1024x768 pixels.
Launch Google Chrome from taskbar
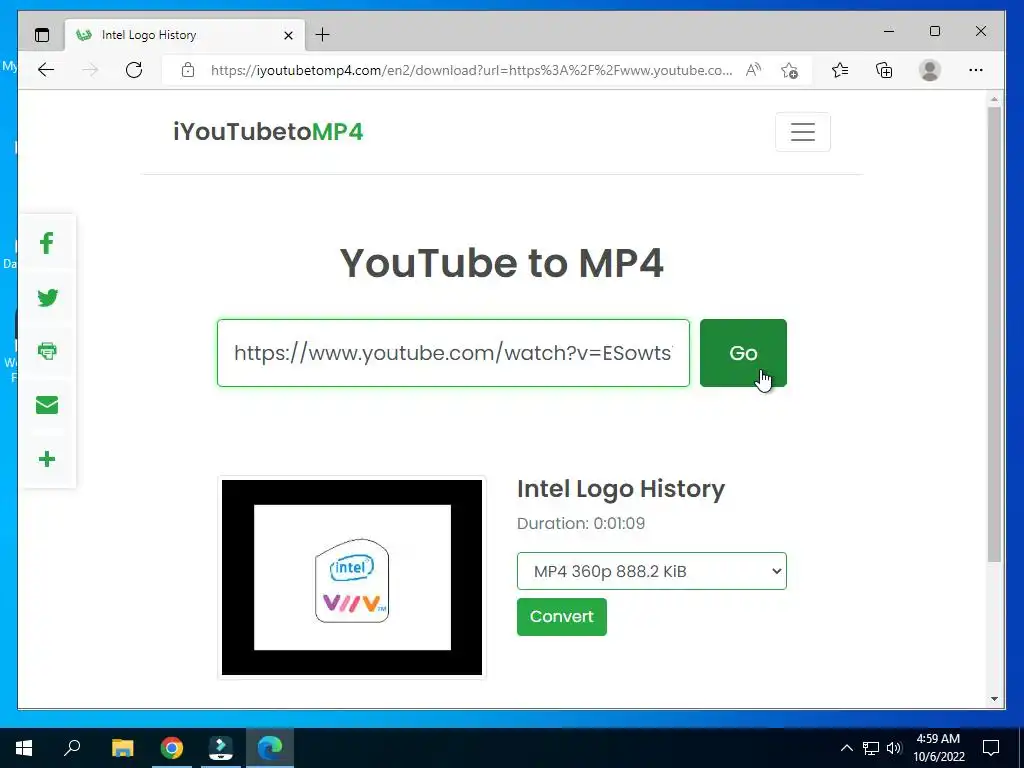coord(172,748)
